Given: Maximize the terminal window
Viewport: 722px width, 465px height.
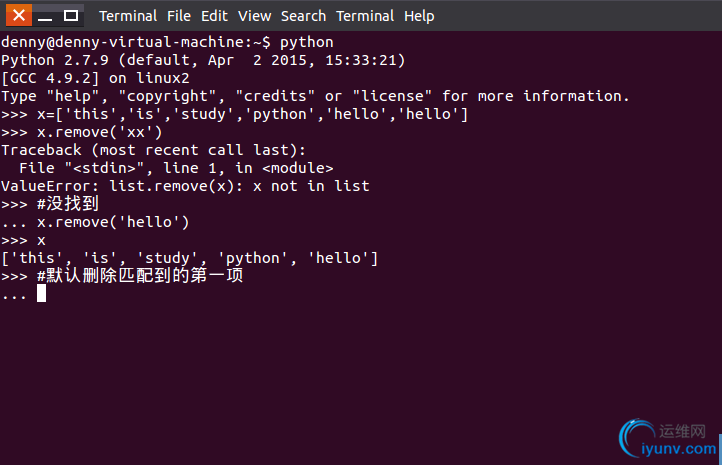Looking at the screenshot, I should pos(70,16).
